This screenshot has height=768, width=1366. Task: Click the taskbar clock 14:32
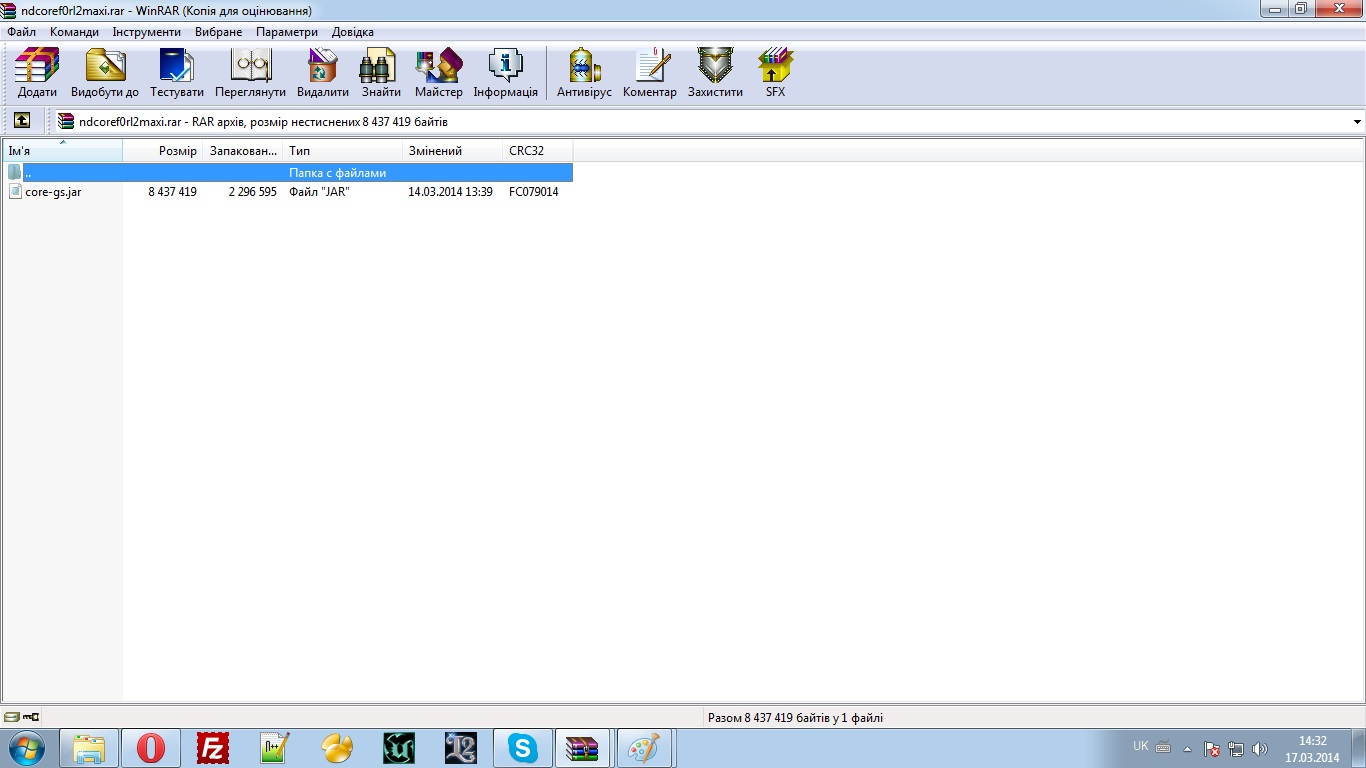pyautogui.click(x=1312, y=741)
